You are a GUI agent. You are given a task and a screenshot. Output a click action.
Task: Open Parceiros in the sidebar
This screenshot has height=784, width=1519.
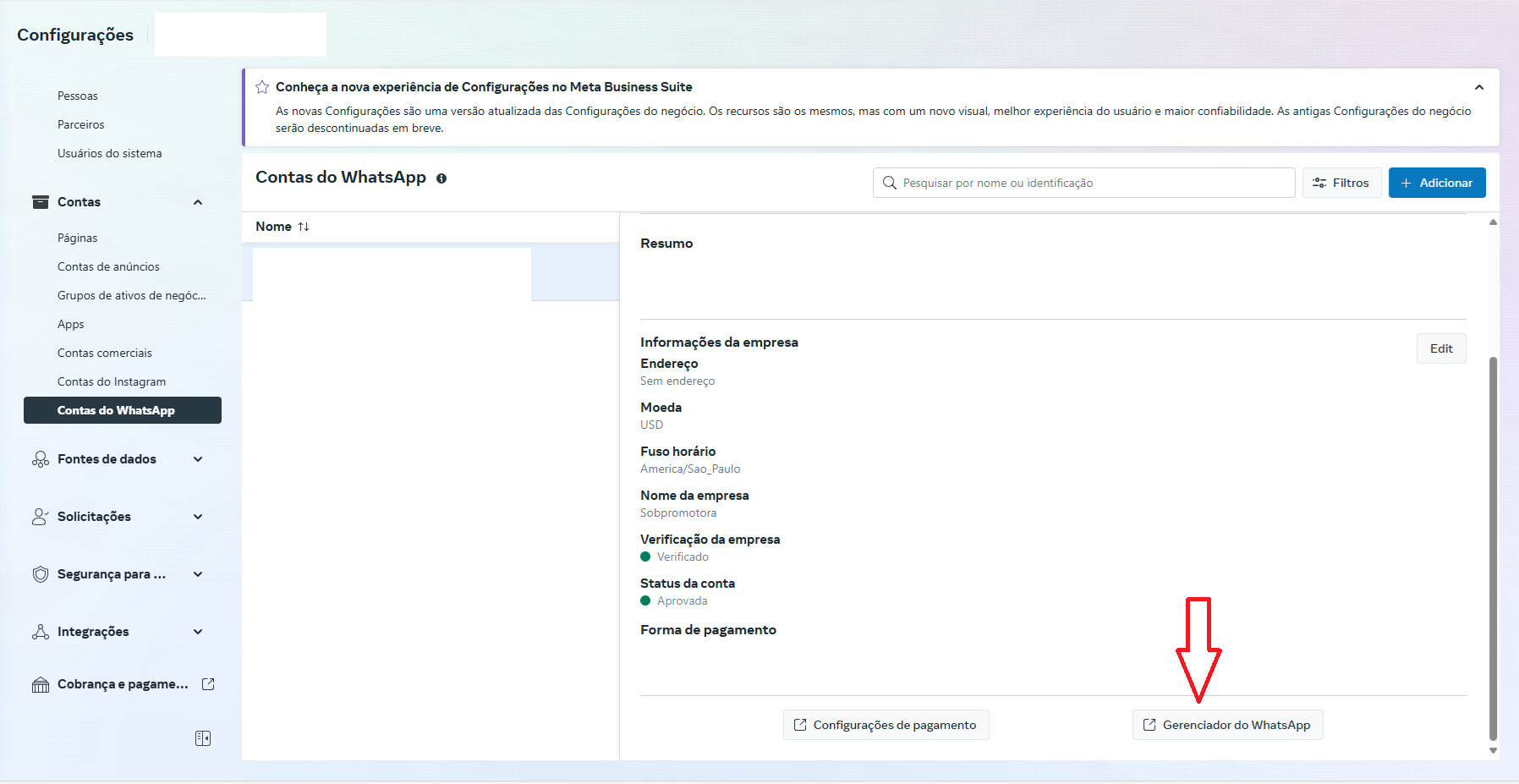point(81,124)
